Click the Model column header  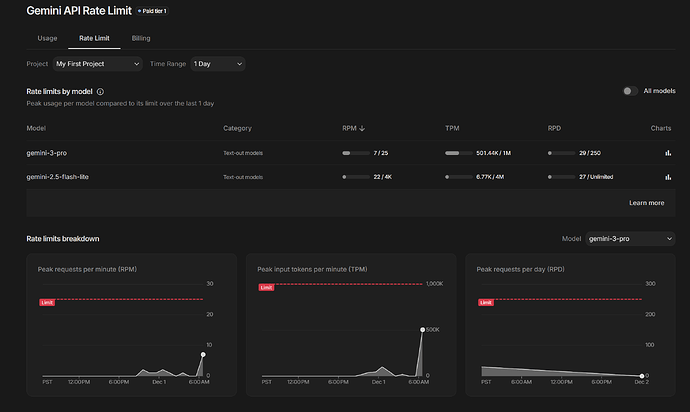coord(36,128)
